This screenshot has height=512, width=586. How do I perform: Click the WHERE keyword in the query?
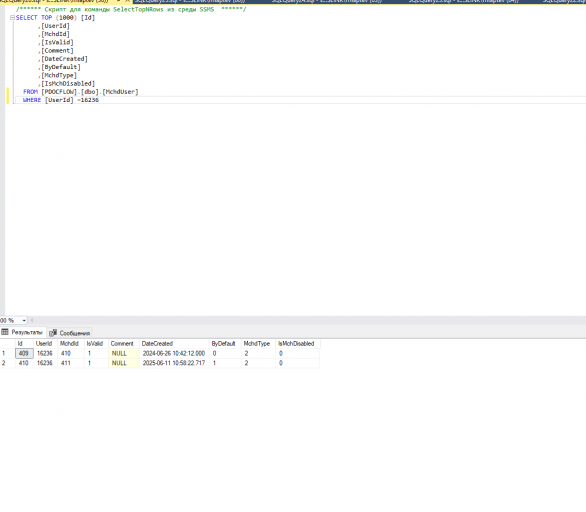[32, 100]
